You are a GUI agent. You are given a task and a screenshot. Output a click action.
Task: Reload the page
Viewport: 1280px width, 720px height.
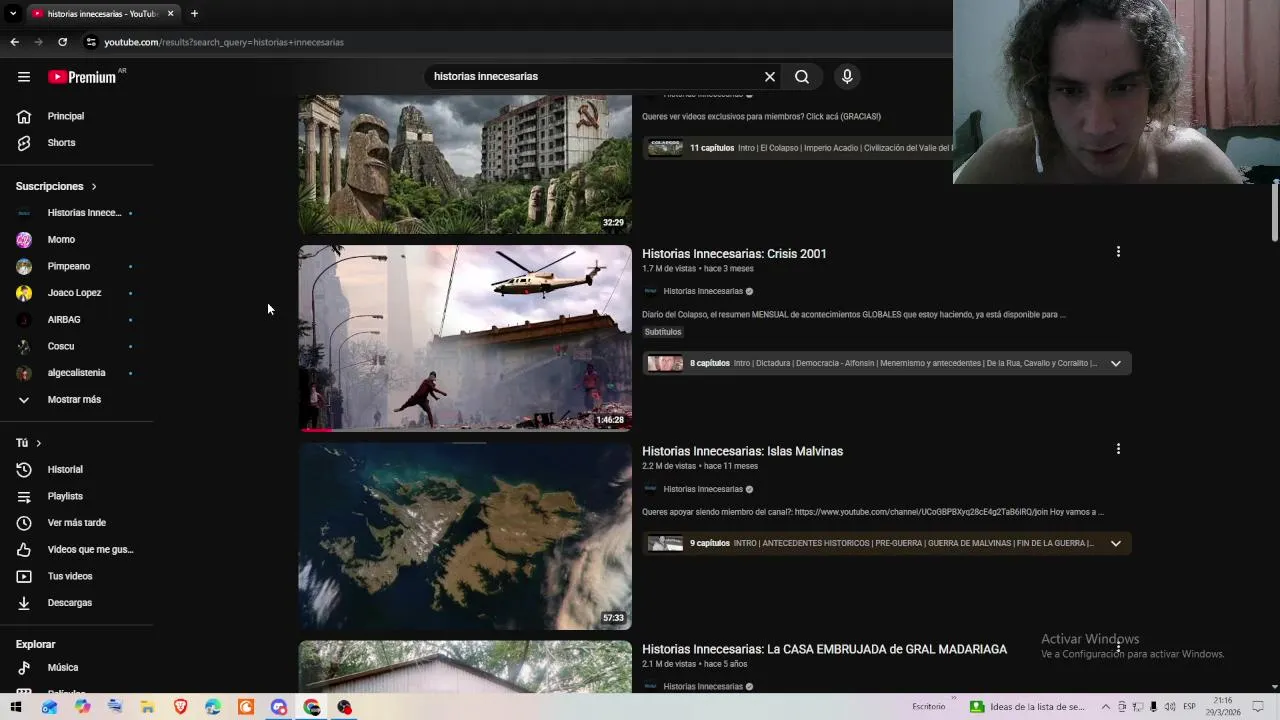(x=62, y=42)
